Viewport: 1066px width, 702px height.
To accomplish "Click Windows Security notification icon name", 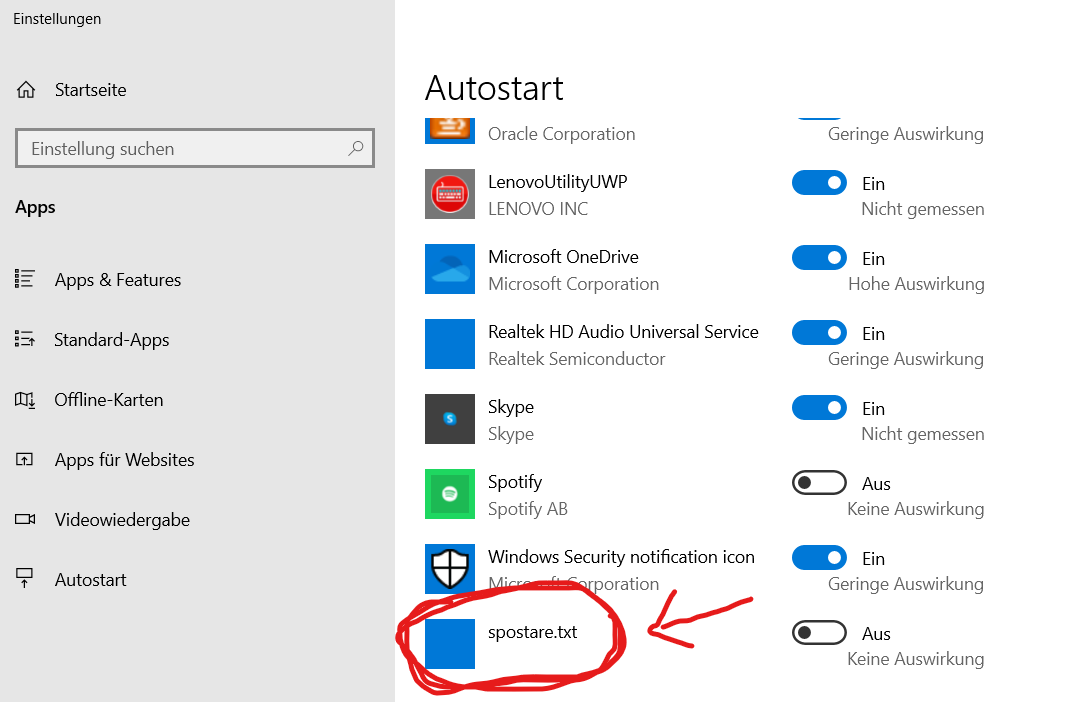I will pyautogui.click(x=621, y=557).
